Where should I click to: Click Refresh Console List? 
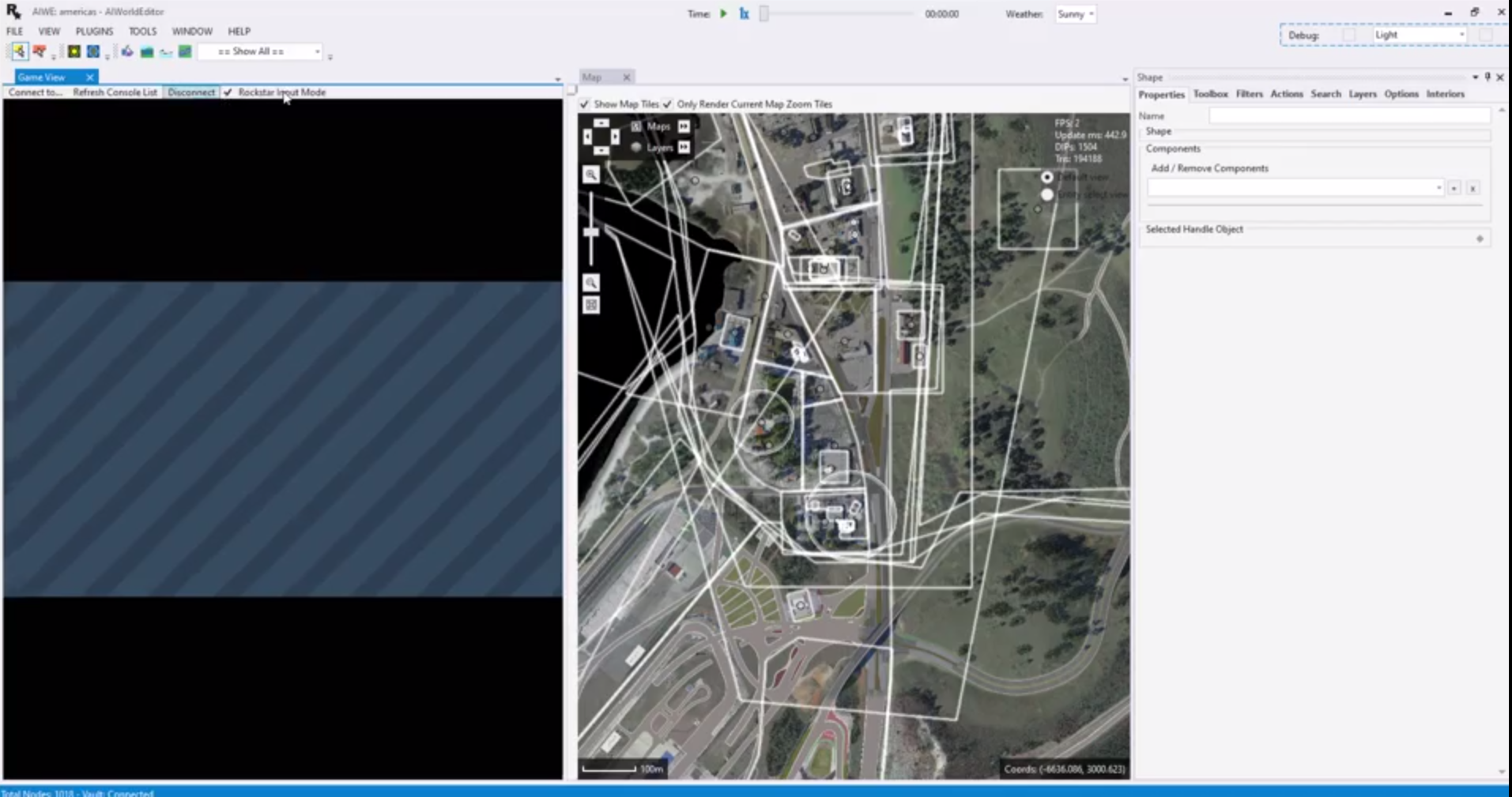coord(115,92)
